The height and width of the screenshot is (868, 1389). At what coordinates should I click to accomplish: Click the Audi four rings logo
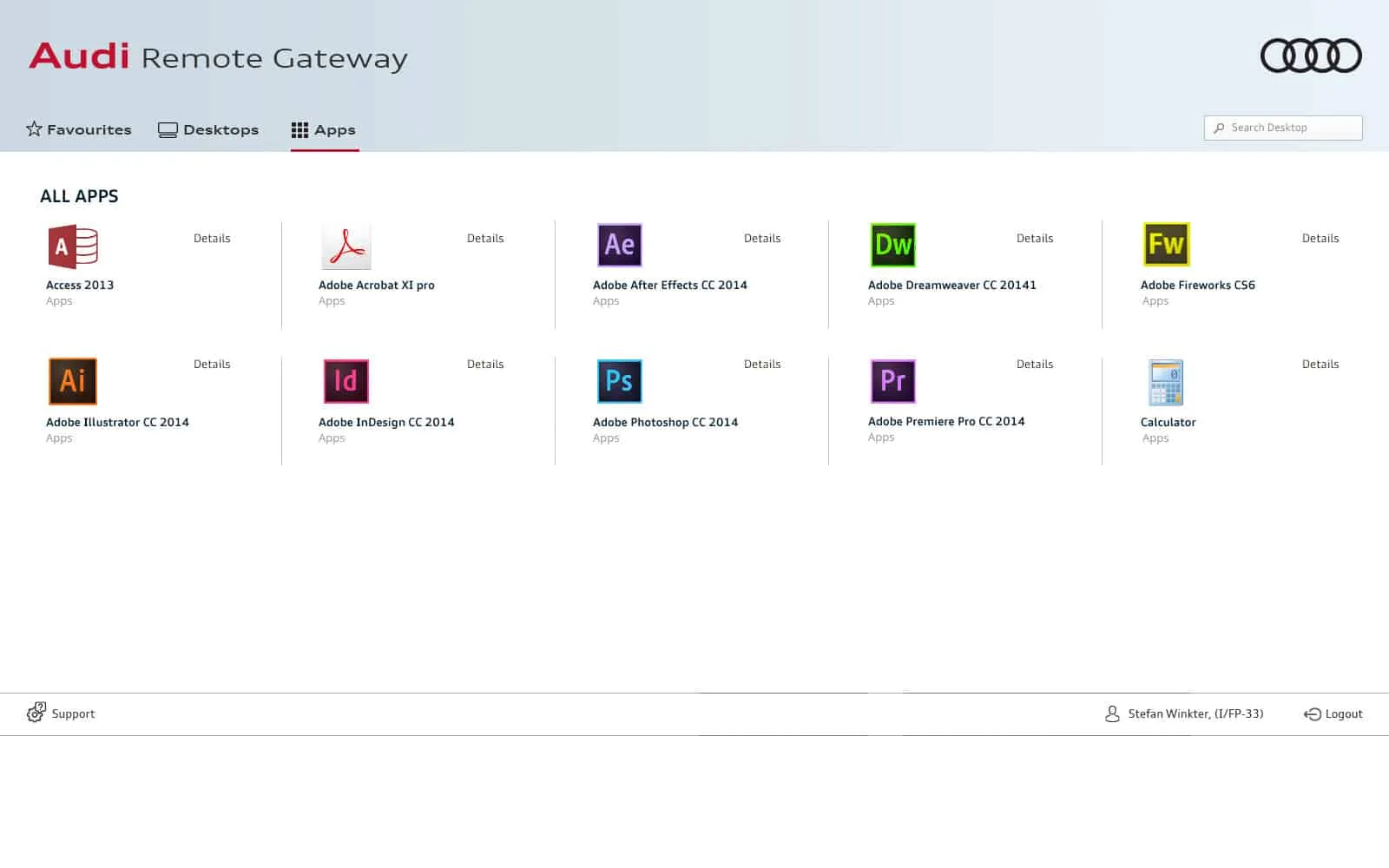[x=1311, y=56]
